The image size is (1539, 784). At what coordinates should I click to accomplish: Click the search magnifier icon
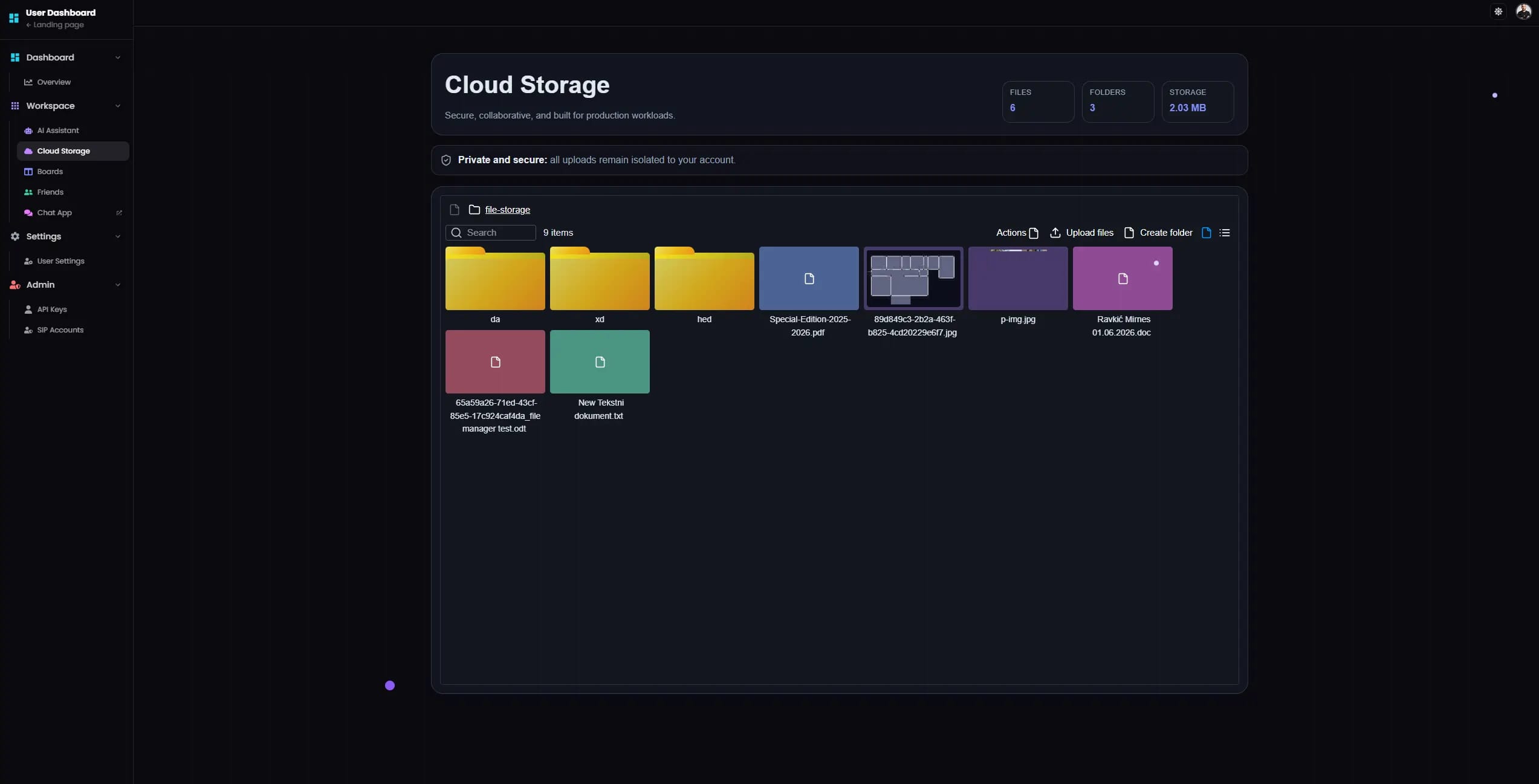tap(456, 233)
